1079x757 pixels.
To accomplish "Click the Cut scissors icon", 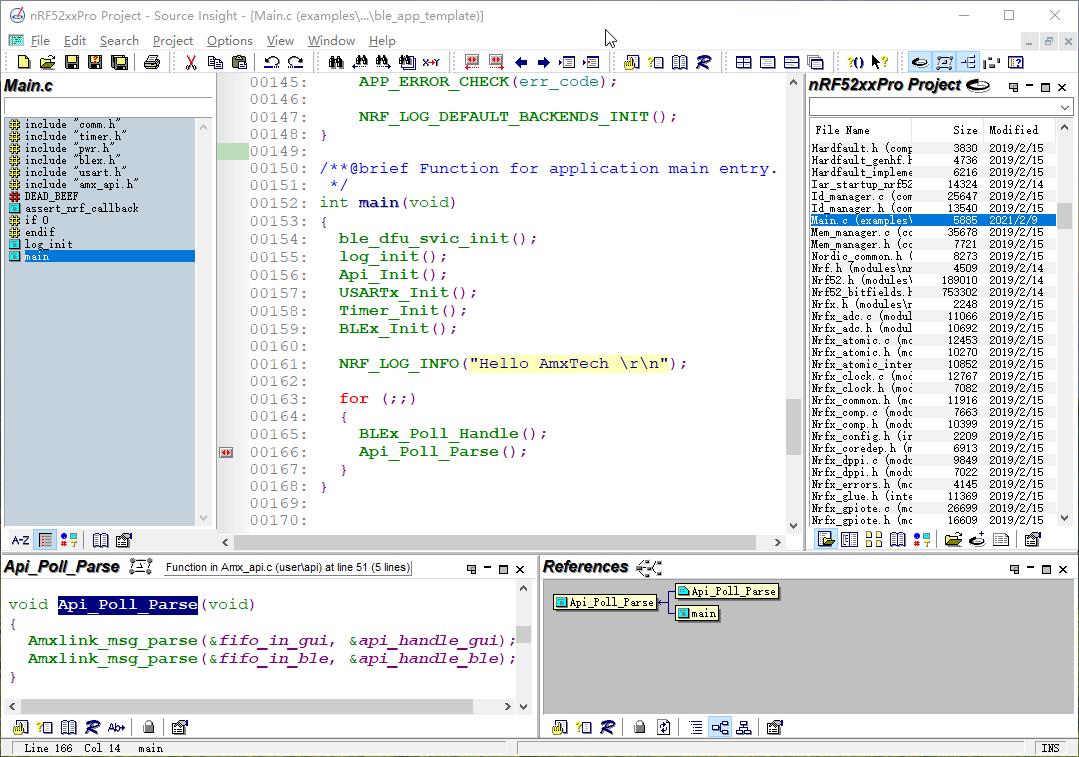I will tap(190, 62).
